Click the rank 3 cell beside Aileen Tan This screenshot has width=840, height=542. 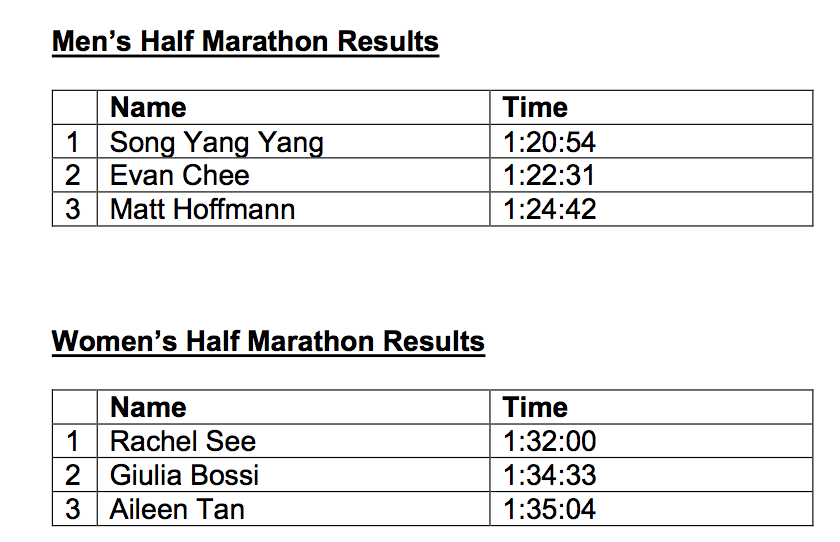73,509
